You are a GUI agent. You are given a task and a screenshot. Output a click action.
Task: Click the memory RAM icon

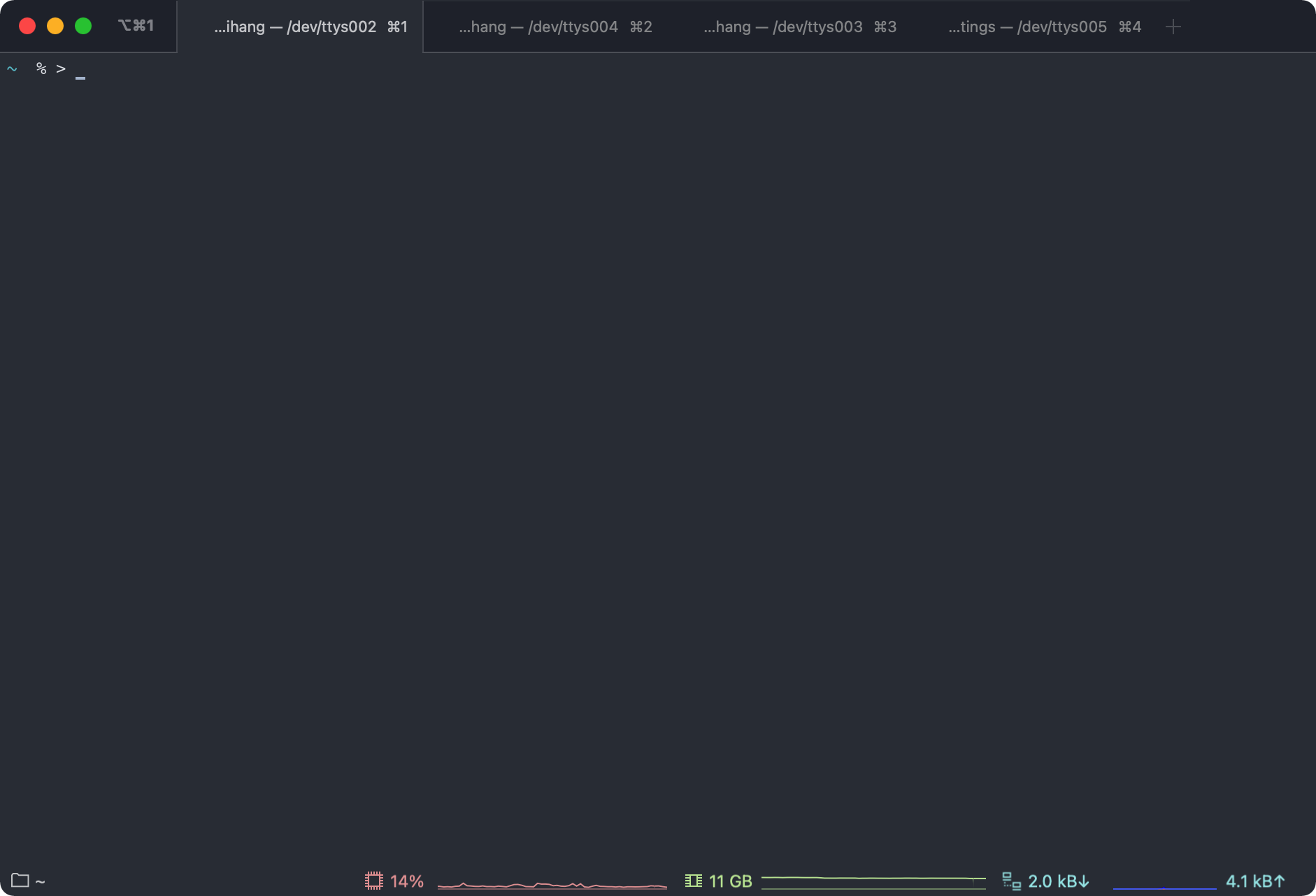(693, 881)
